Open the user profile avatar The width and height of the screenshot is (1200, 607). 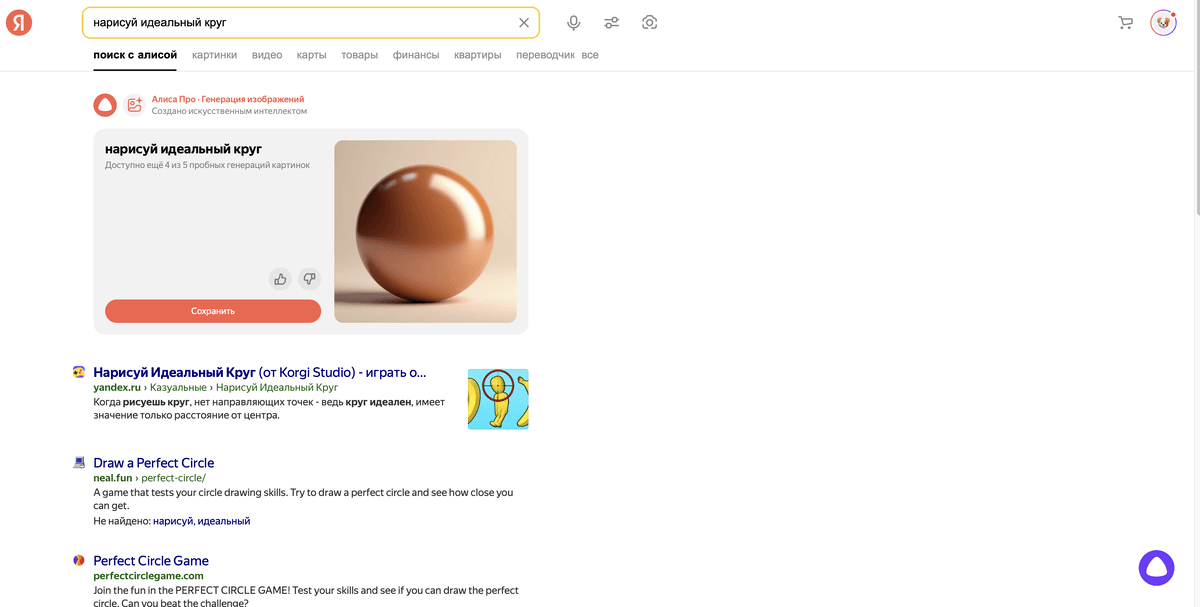[1163, 22]
